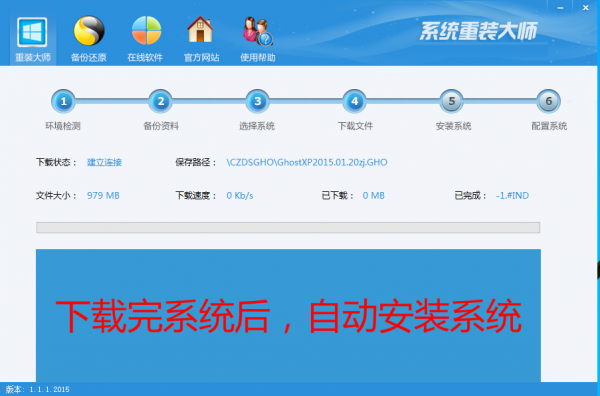
Task: Click the 979 MB file size value
Action: (103, 196)
